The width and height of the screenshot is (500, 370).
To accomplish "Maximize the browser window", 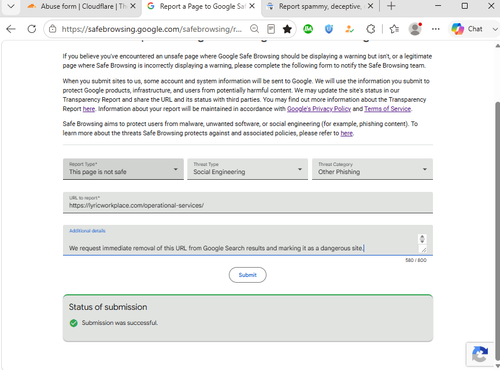I will [465, 6].
